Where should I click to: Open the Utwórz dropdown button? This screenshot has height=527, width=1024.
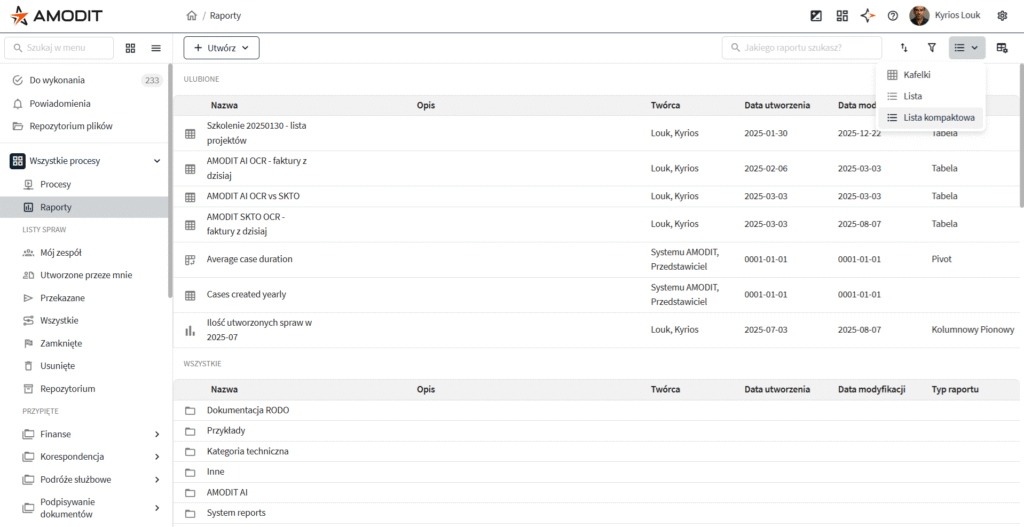tap(221, 48)
